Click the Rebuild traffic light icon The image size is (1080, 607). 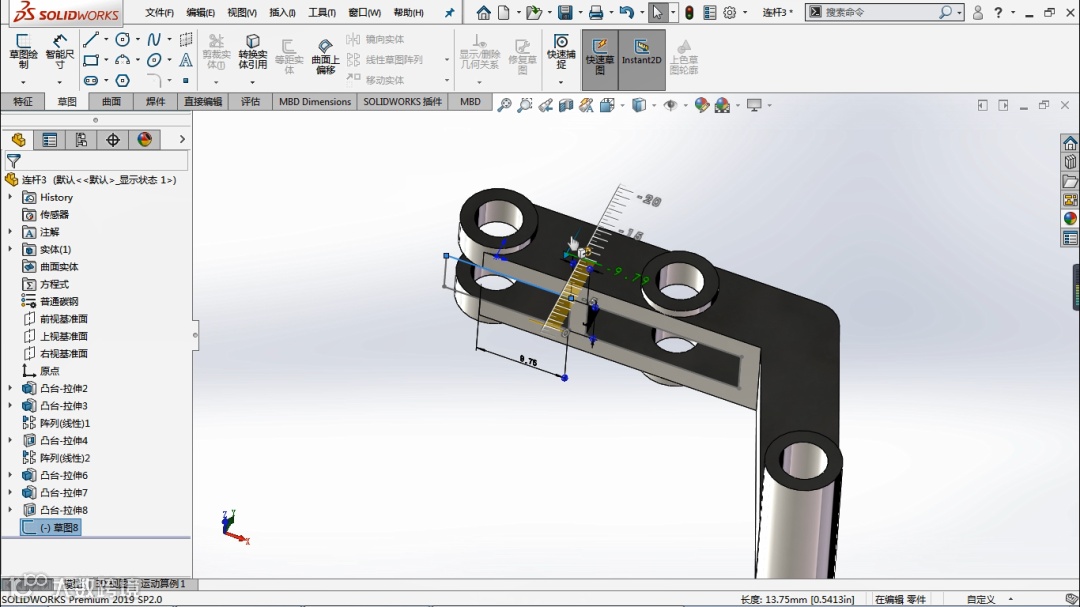click(x=689, y=12)
